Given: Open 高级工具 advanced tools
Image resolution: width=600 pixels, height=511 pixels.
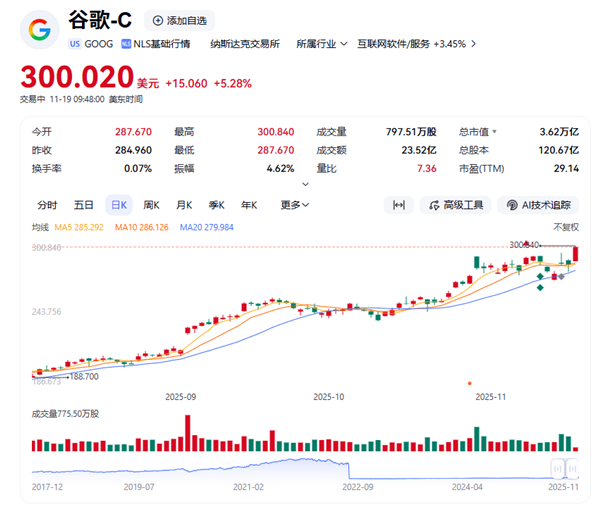Looking at the screenshot, I should tap(456, 205).
